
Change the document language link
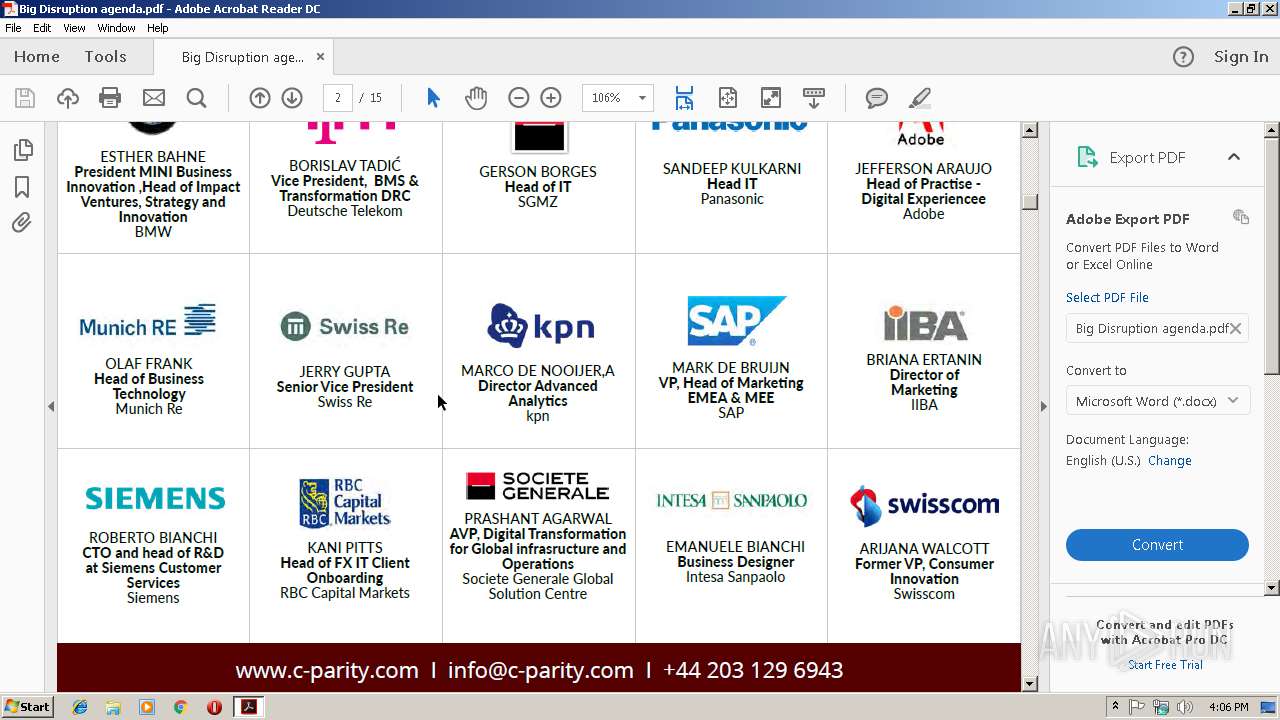click(1169, 461)
